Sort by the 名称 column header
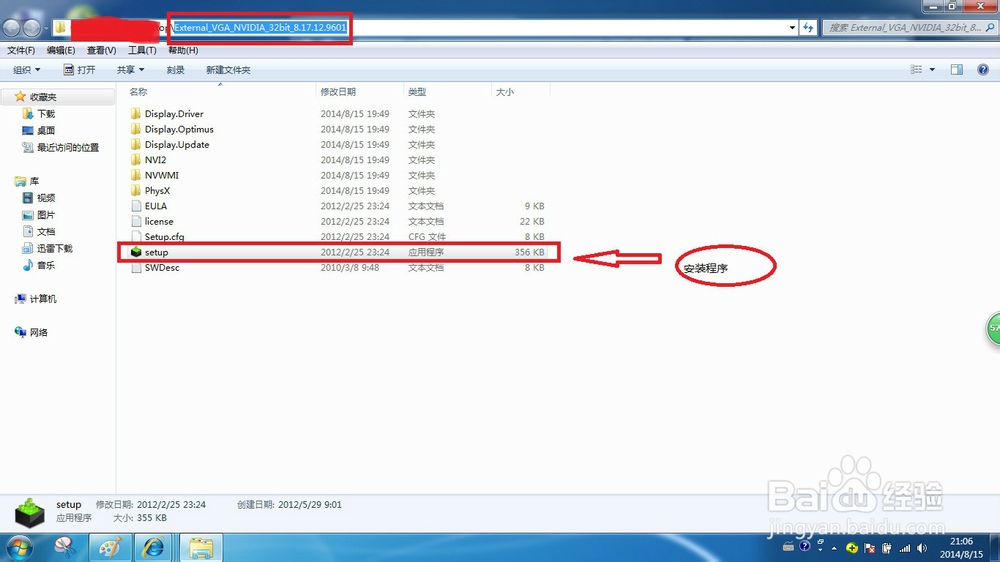 [138, 92]
